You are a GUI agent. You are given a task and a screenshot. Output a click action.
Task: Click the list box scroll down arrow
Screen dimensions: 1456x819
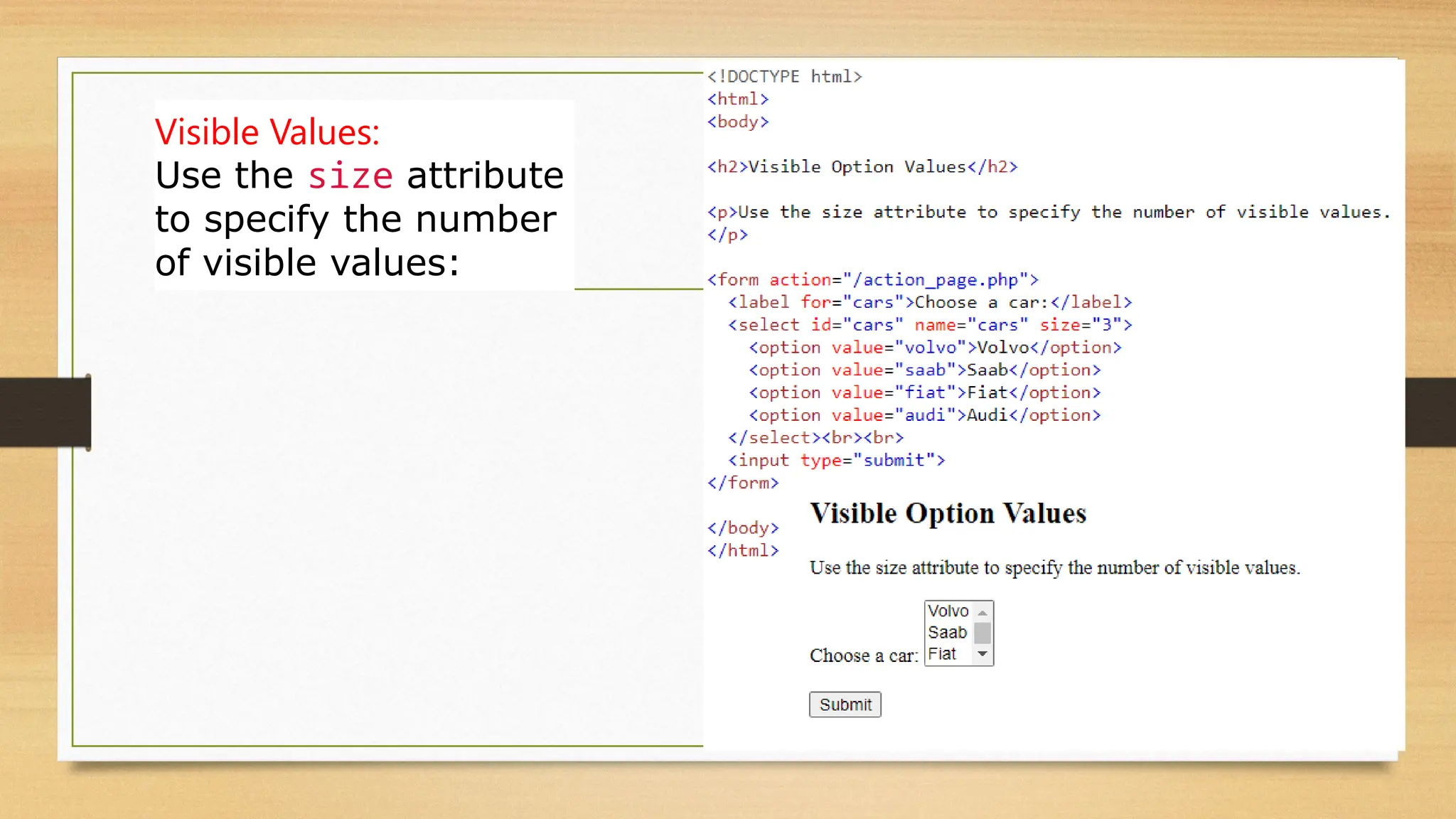click(x=983, y=654)
